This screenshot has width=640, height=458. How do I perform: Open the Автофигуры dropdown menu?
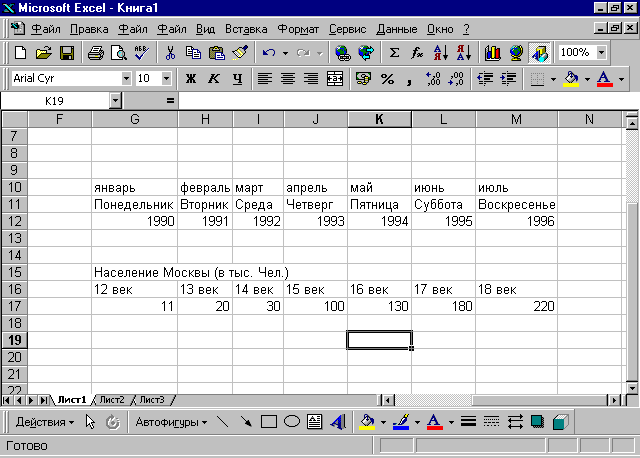pos(171,422)
